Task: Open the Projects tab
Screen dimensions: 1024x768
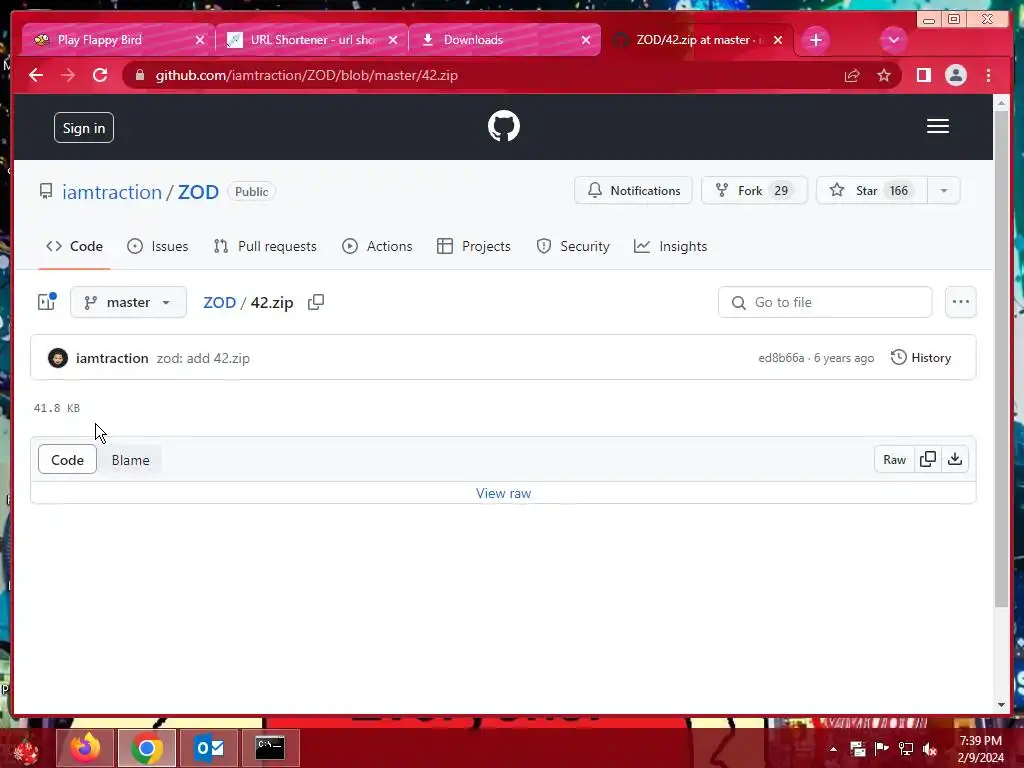Action: point(473,246)
